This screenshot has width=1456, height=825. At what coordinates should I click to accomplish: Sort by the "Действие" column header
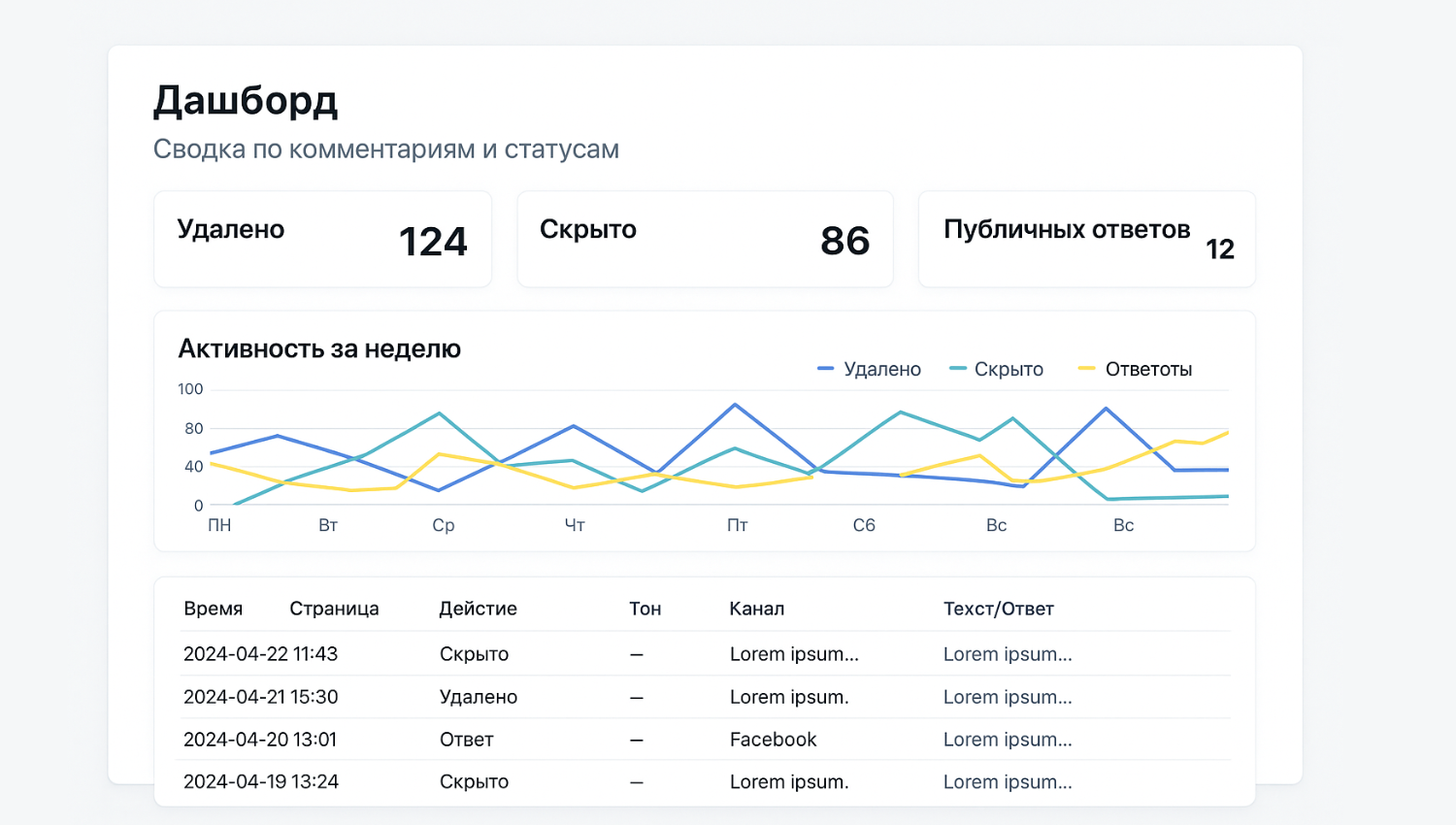(x=478, y=609)
